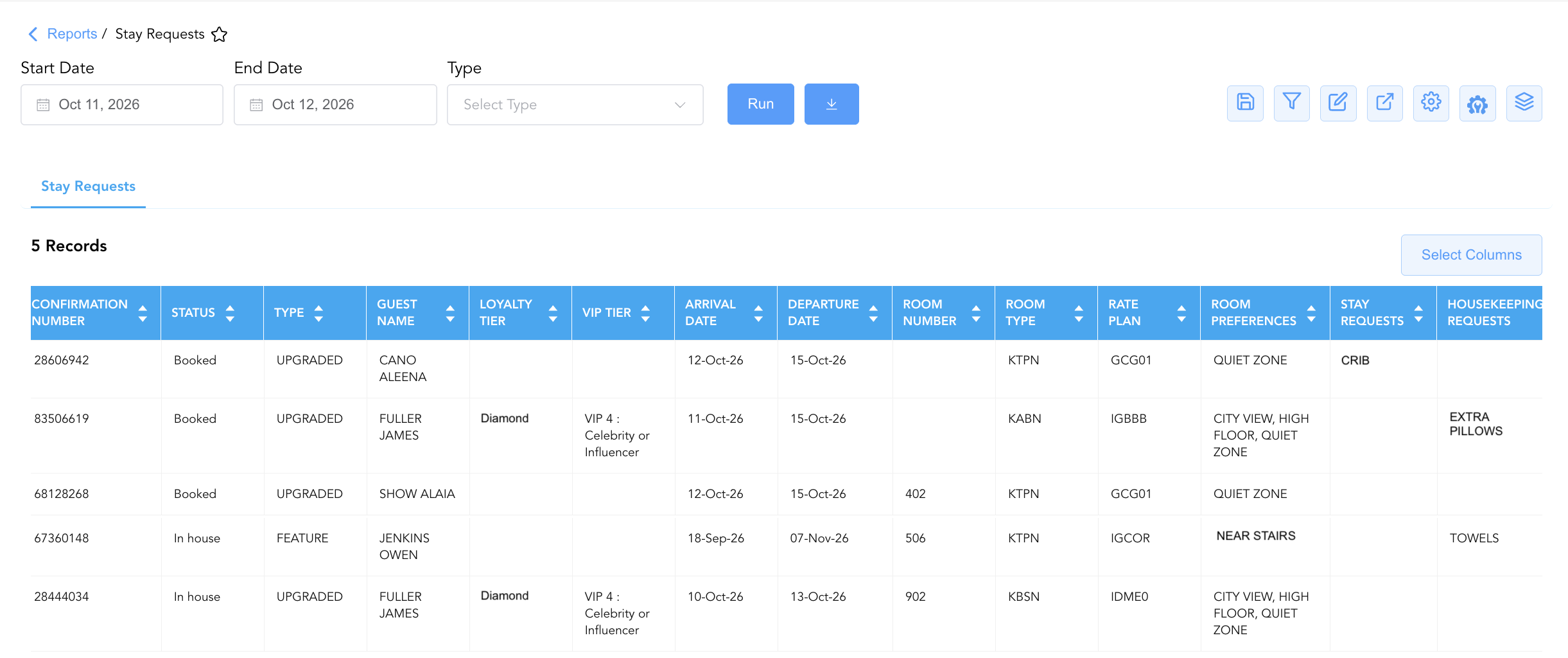Click guest name SHOW ALAIA
This screenshot has width=1568, height=658.
417,494
